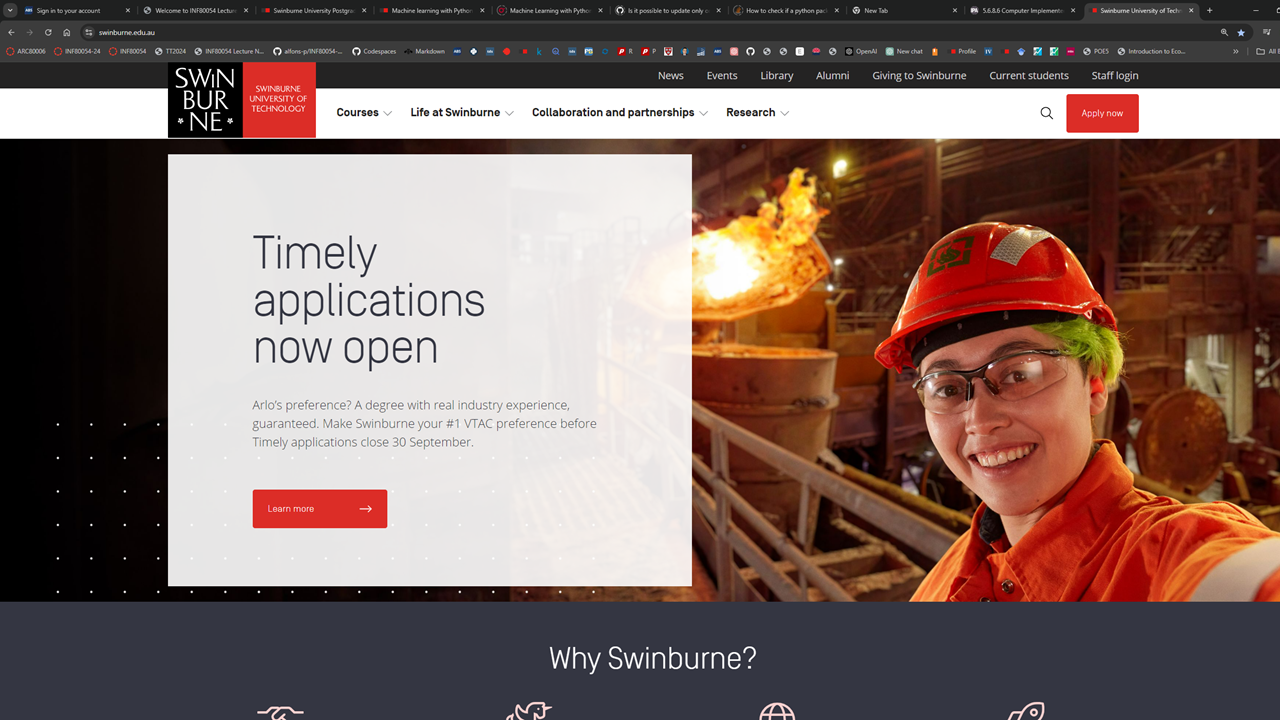Expand the Research dropdown menu
Screen dimensions: 1280x720
(752, 112)
